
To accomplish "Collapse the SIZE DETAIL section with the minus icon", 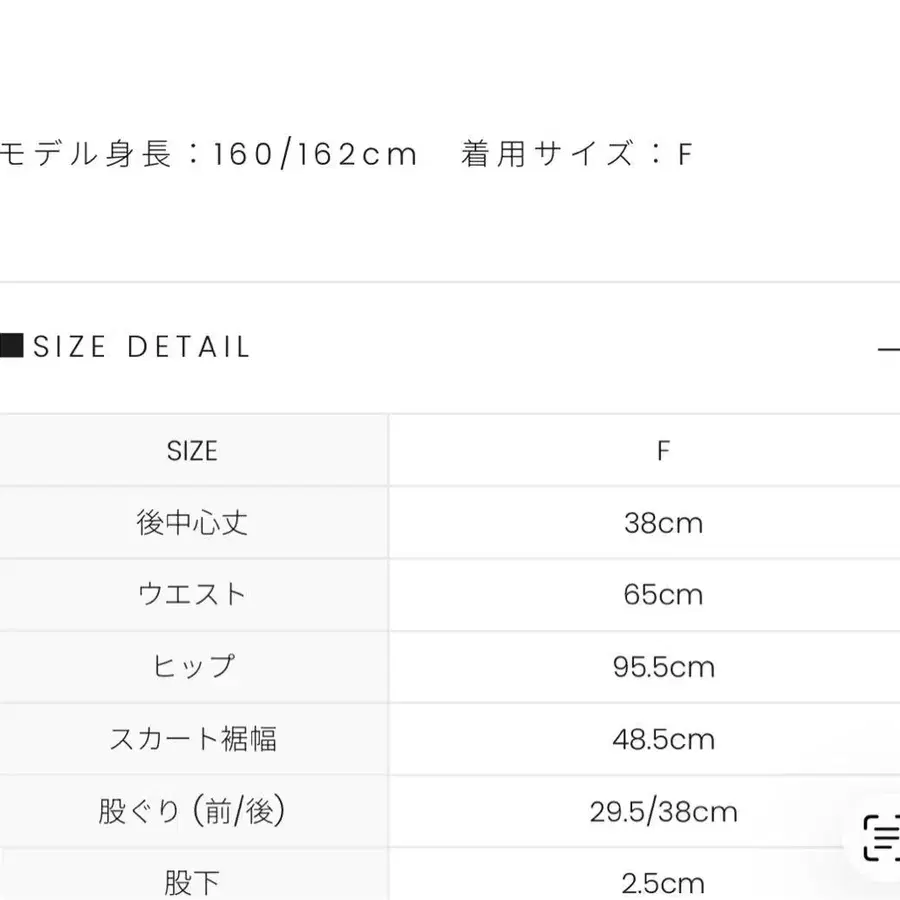I will pos(888,348).
